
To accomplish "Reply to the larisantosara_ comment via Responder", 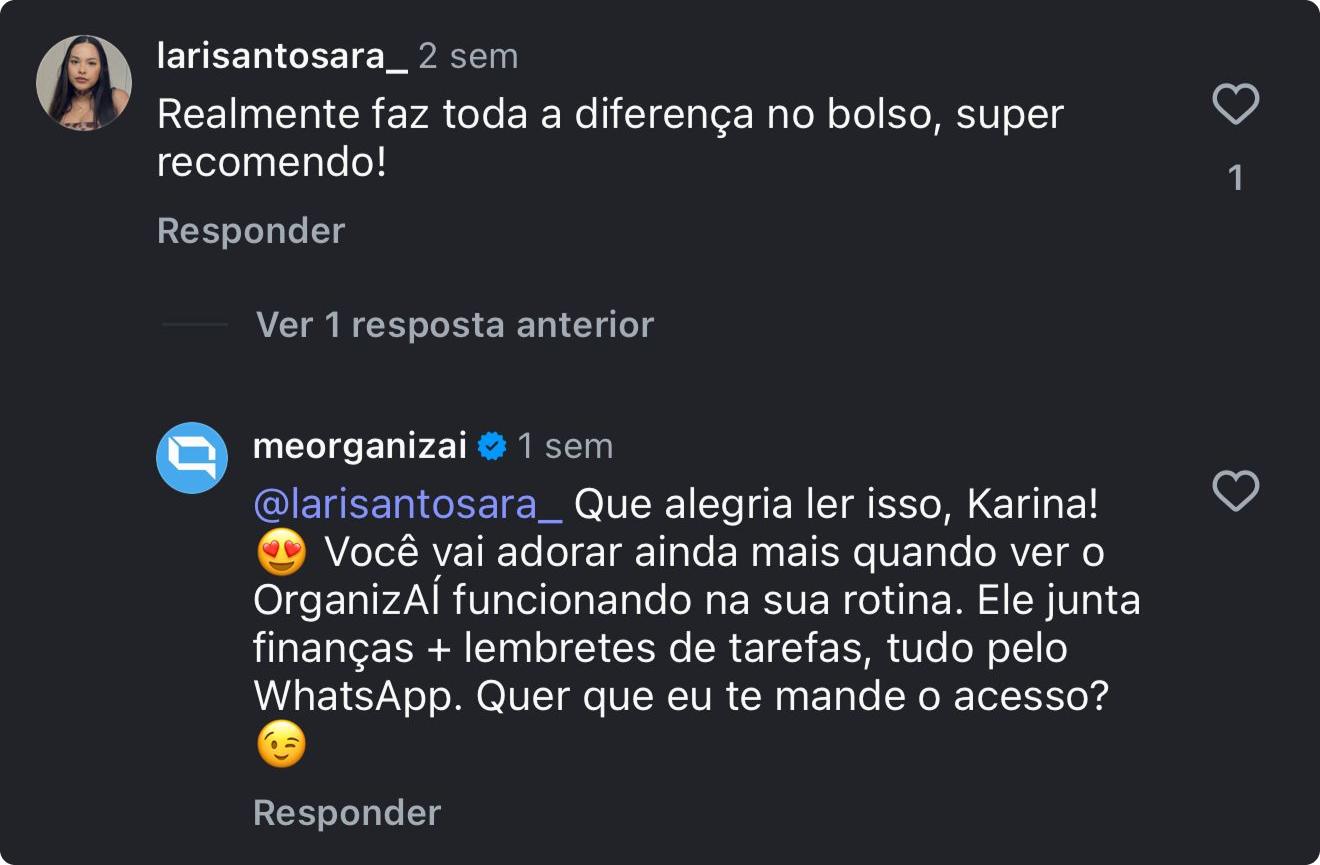I will click(x=251, y=231).
